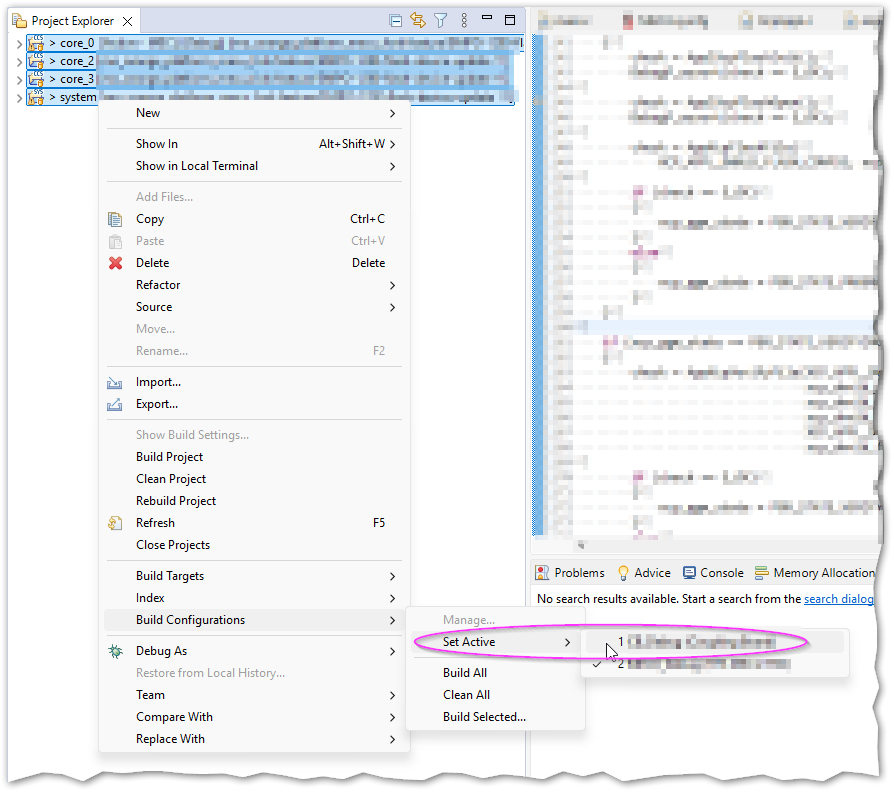This screenshot has width=894, height=793.
Task: Select the checked configuration number 2
Action: click(x=713, y=664)
